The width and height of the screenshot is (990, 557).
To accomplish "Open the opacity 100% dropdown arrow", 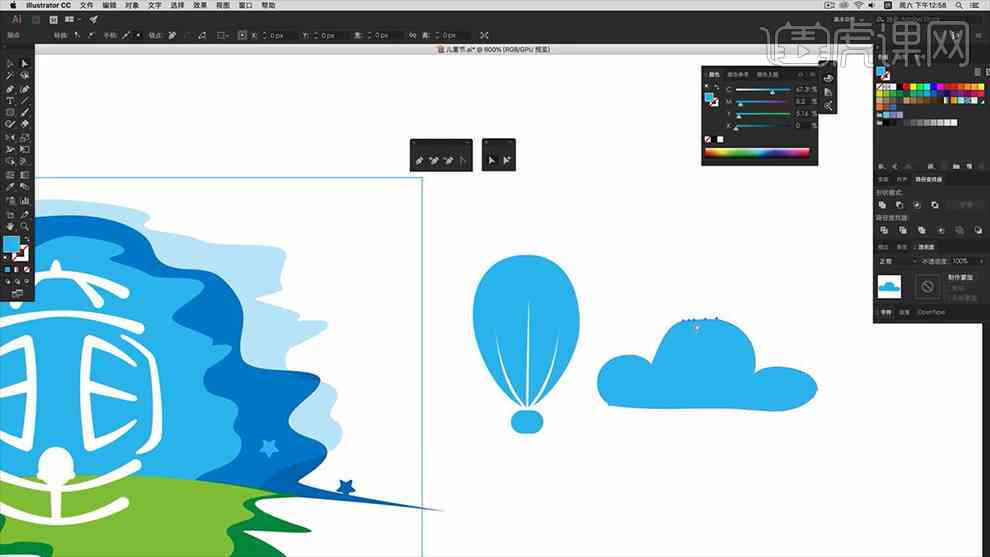I will pos(981,261).
